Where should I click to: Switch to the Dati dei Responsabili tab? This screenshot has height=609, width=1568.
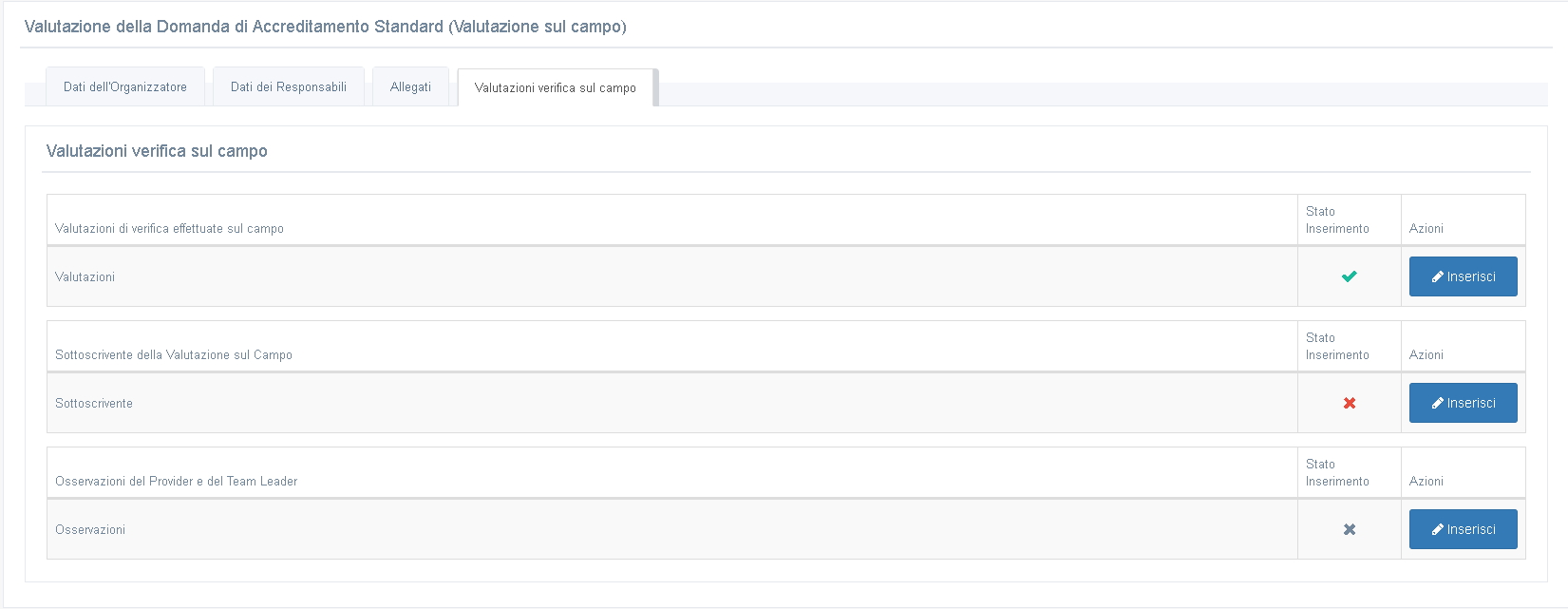[289, 86]
